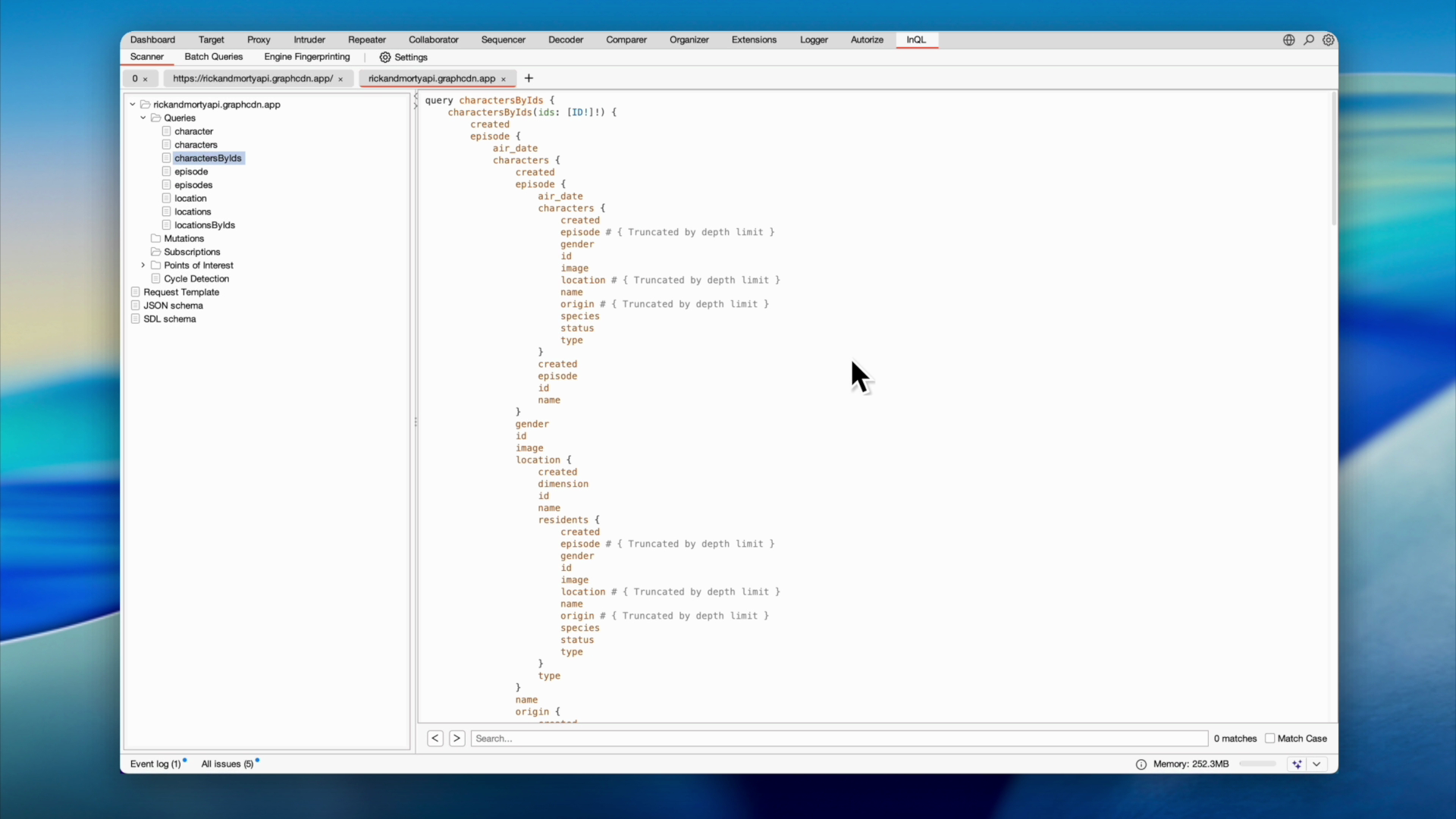1456x819 pixels.
Task: Open the dropdown arrow beside sparkle icon
Action: (x=1317, y=764)
